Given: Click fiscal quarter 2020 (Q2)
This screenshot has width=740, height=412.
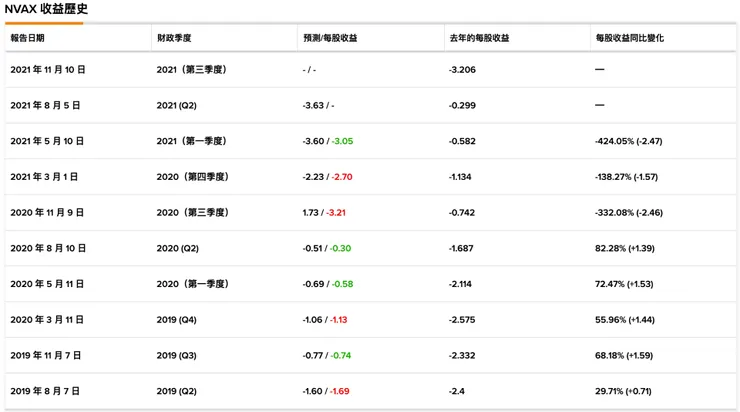Looking at the screenshot, I should 177,248.
